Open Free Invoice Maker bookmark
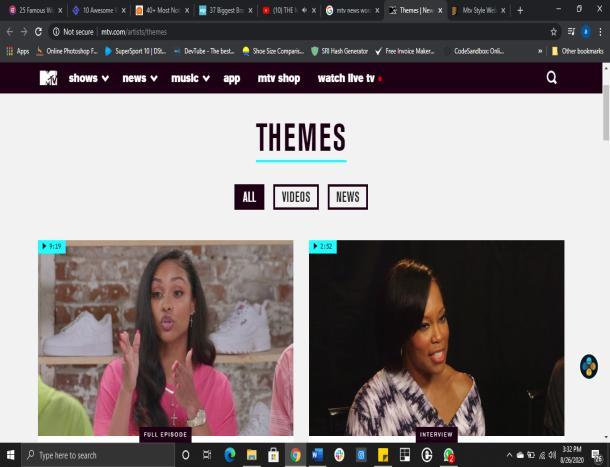Image resolution: width=610 pixels, height=467 pixels. point(405,51)
